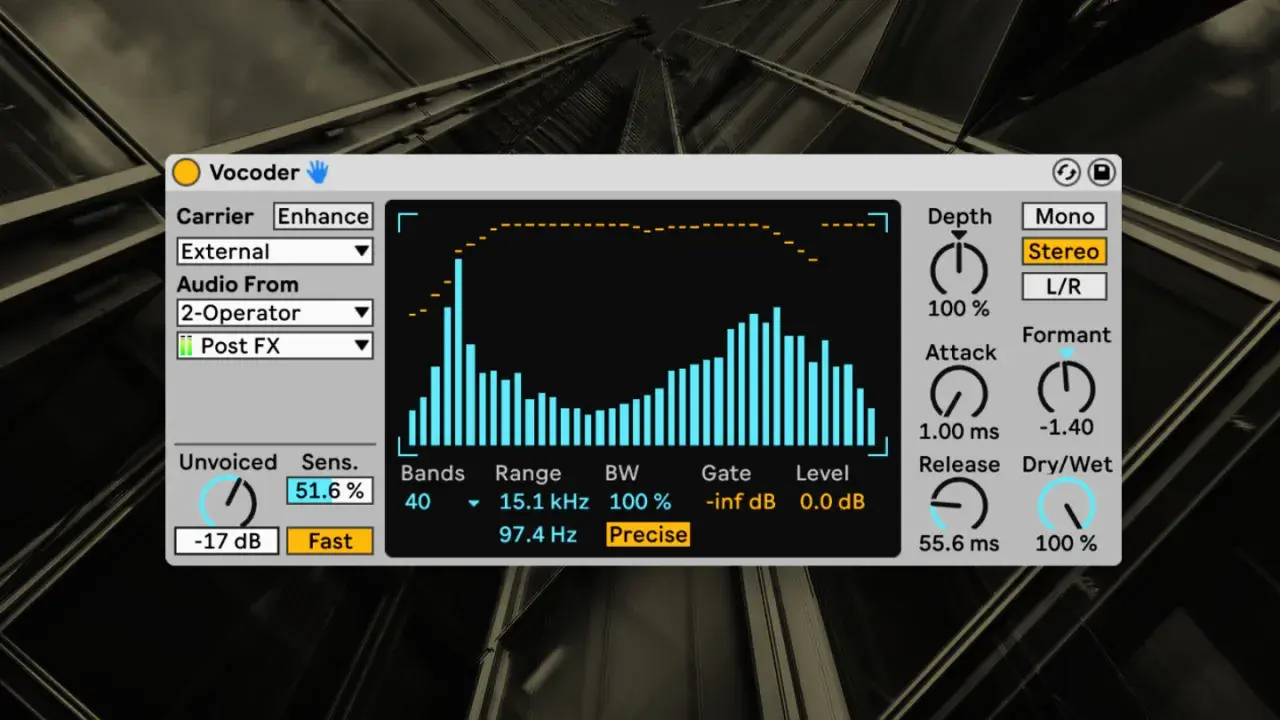Click the Formant knob
1280x720 pixels.
point(1066,387)
